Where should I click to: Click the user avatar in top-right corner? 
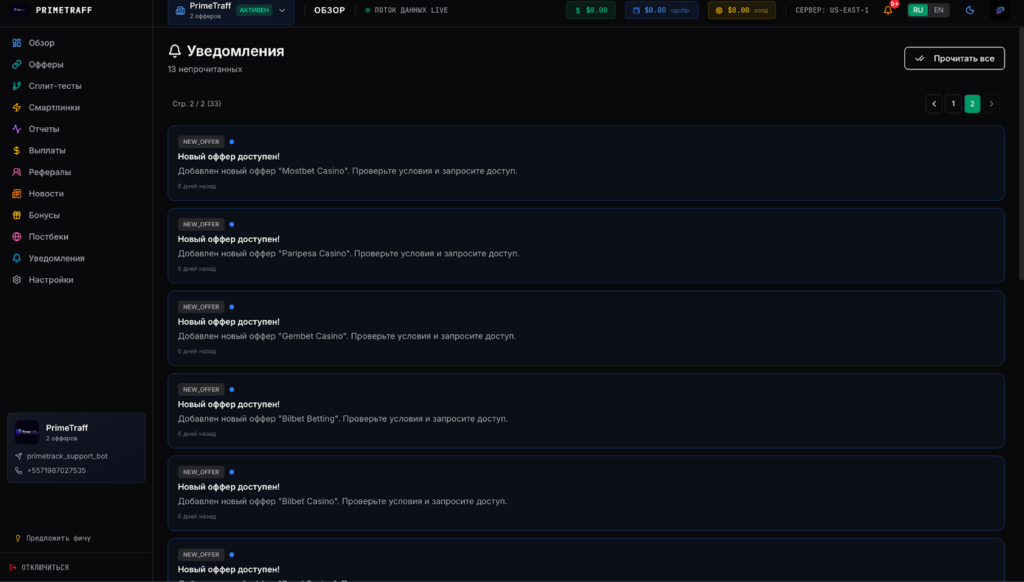tap(1000, 10)
